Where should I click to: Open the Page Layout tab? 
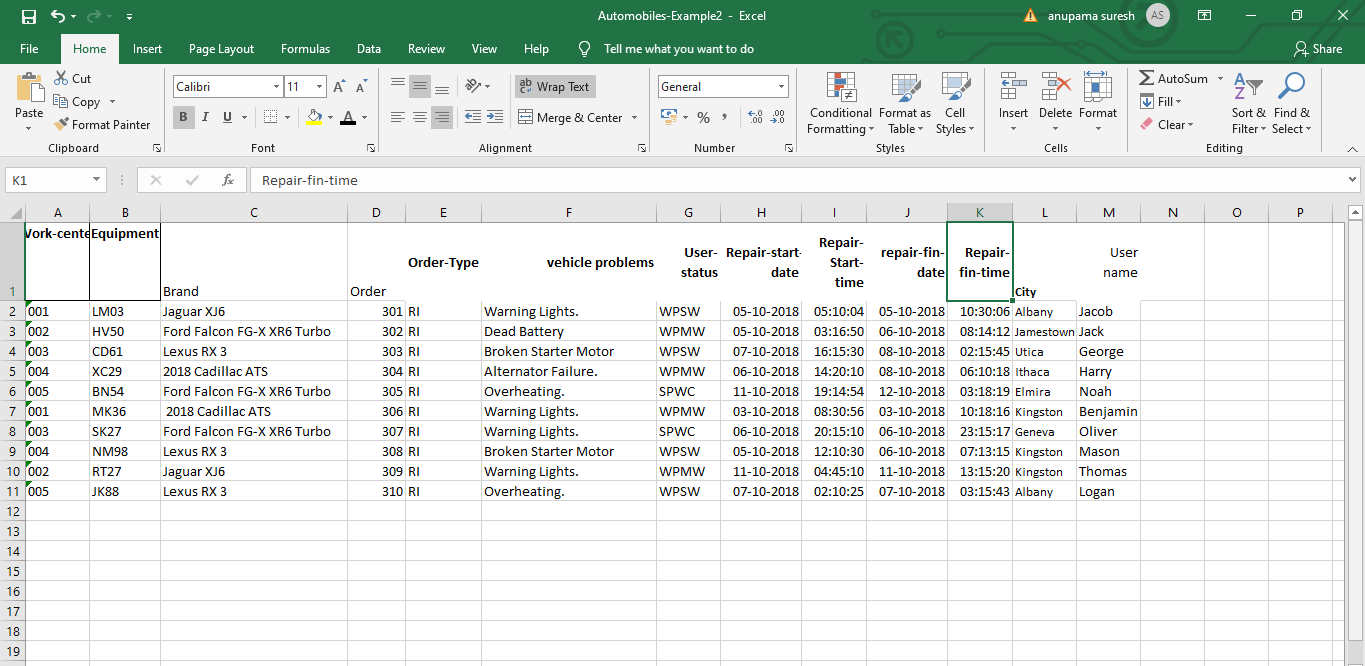point(221,49)
